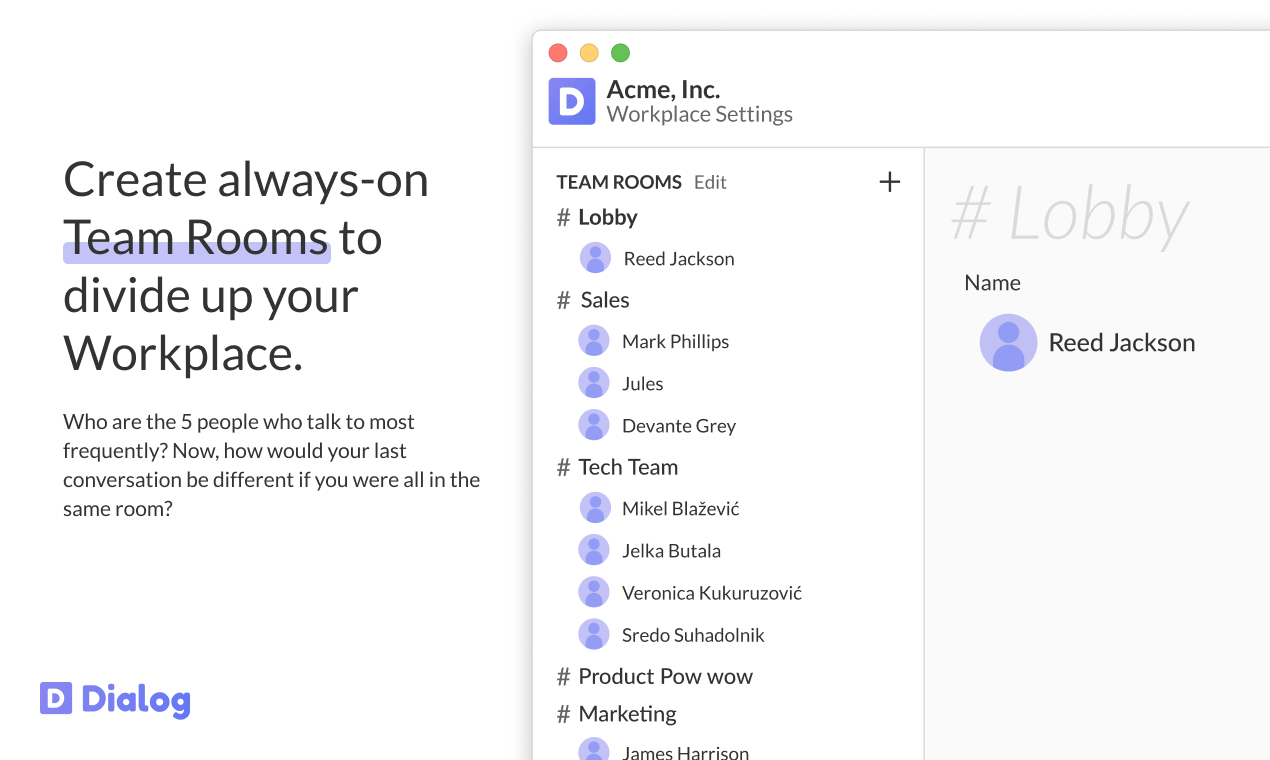Select the # Lobby room
This screenshot has width=1270, height=760.
tap(597, 217)
